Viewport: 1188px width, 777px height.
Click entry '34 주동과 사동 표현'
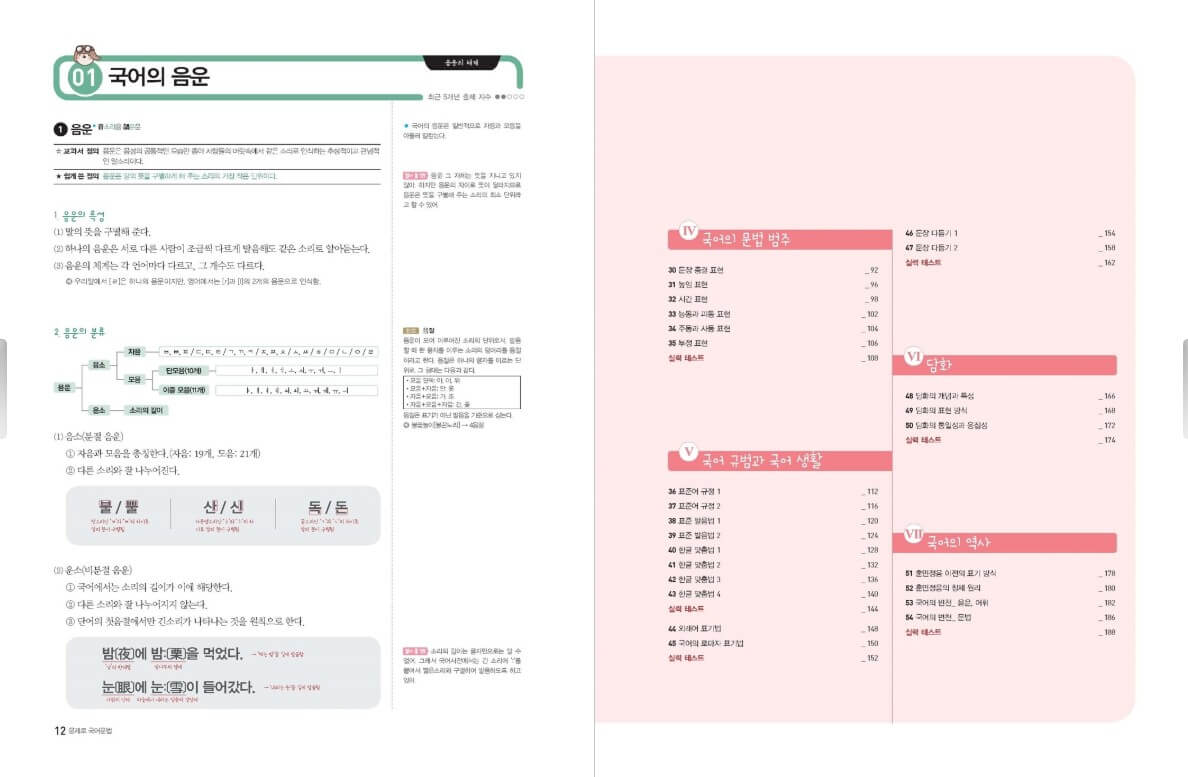click(773, 329)
